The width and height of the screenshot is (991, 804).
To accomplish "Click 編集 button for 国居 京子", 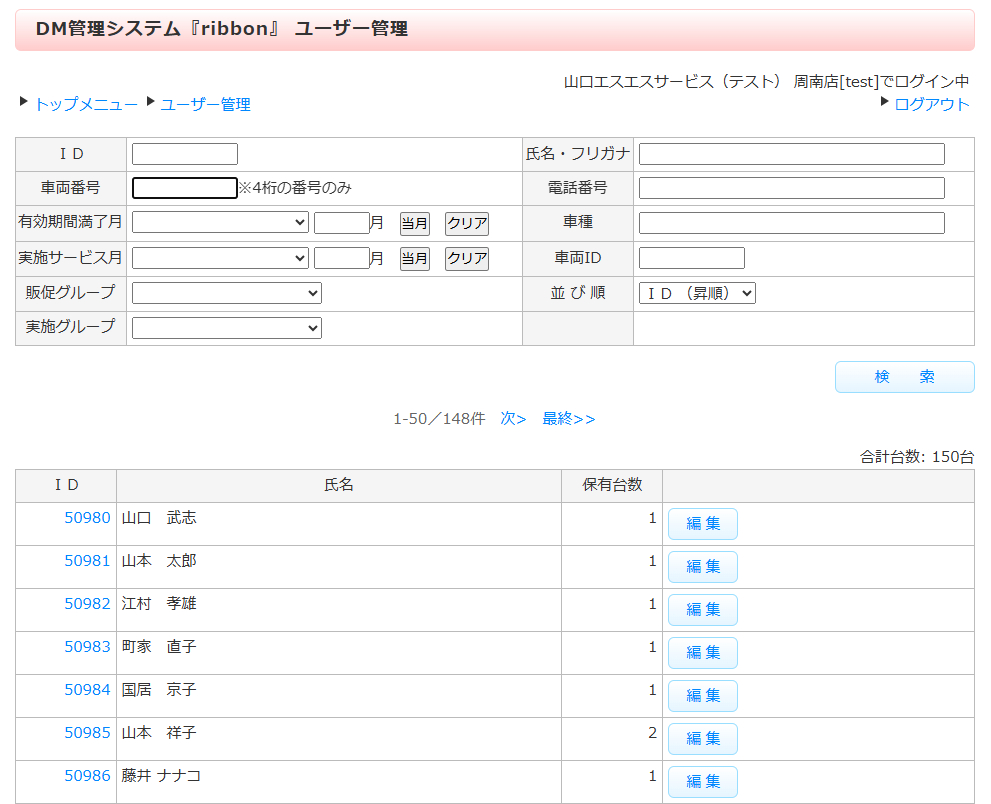I will point(703,696).
